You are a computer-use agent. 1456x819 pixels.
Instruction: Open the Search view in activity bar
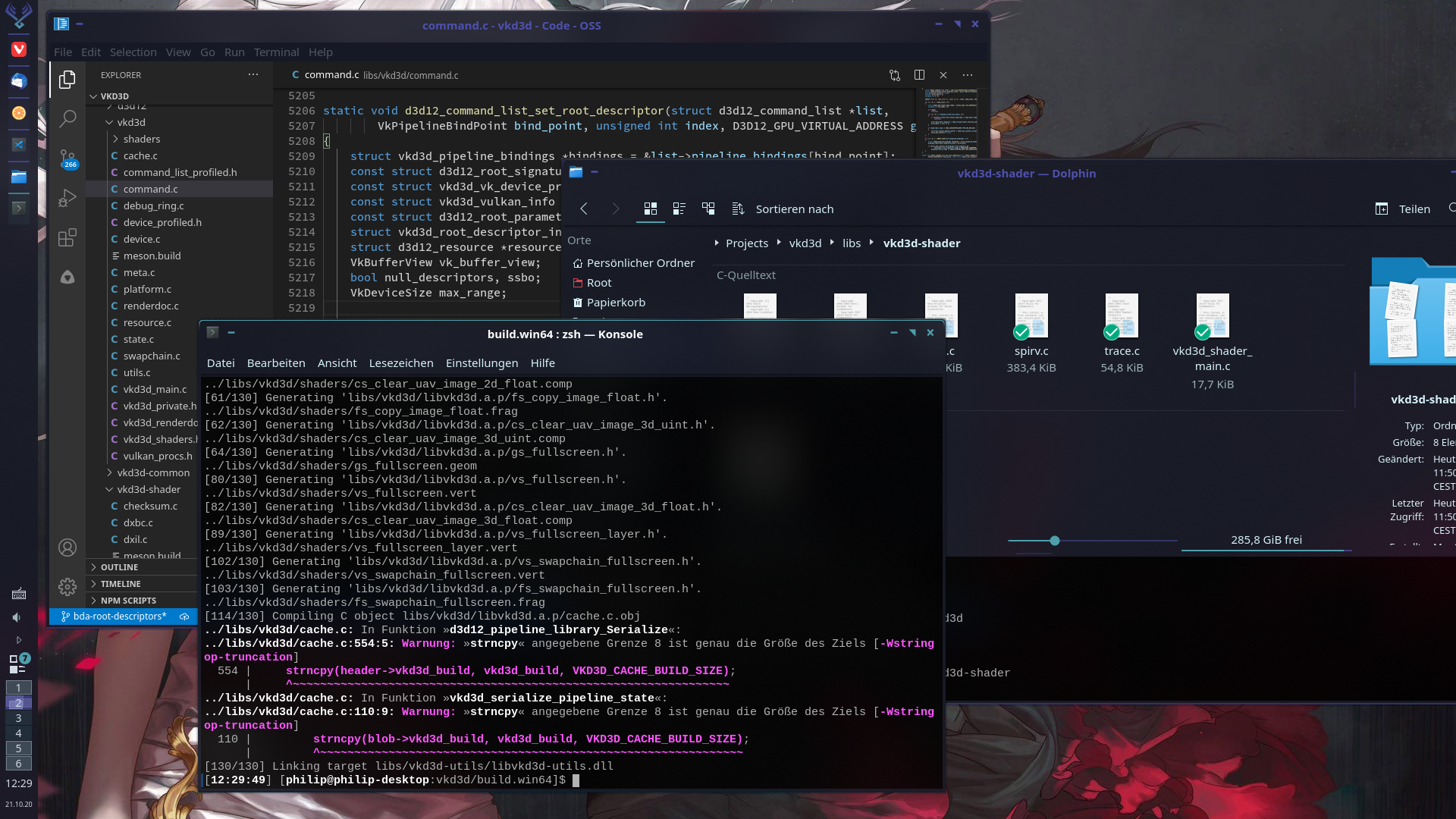point(67,118)
